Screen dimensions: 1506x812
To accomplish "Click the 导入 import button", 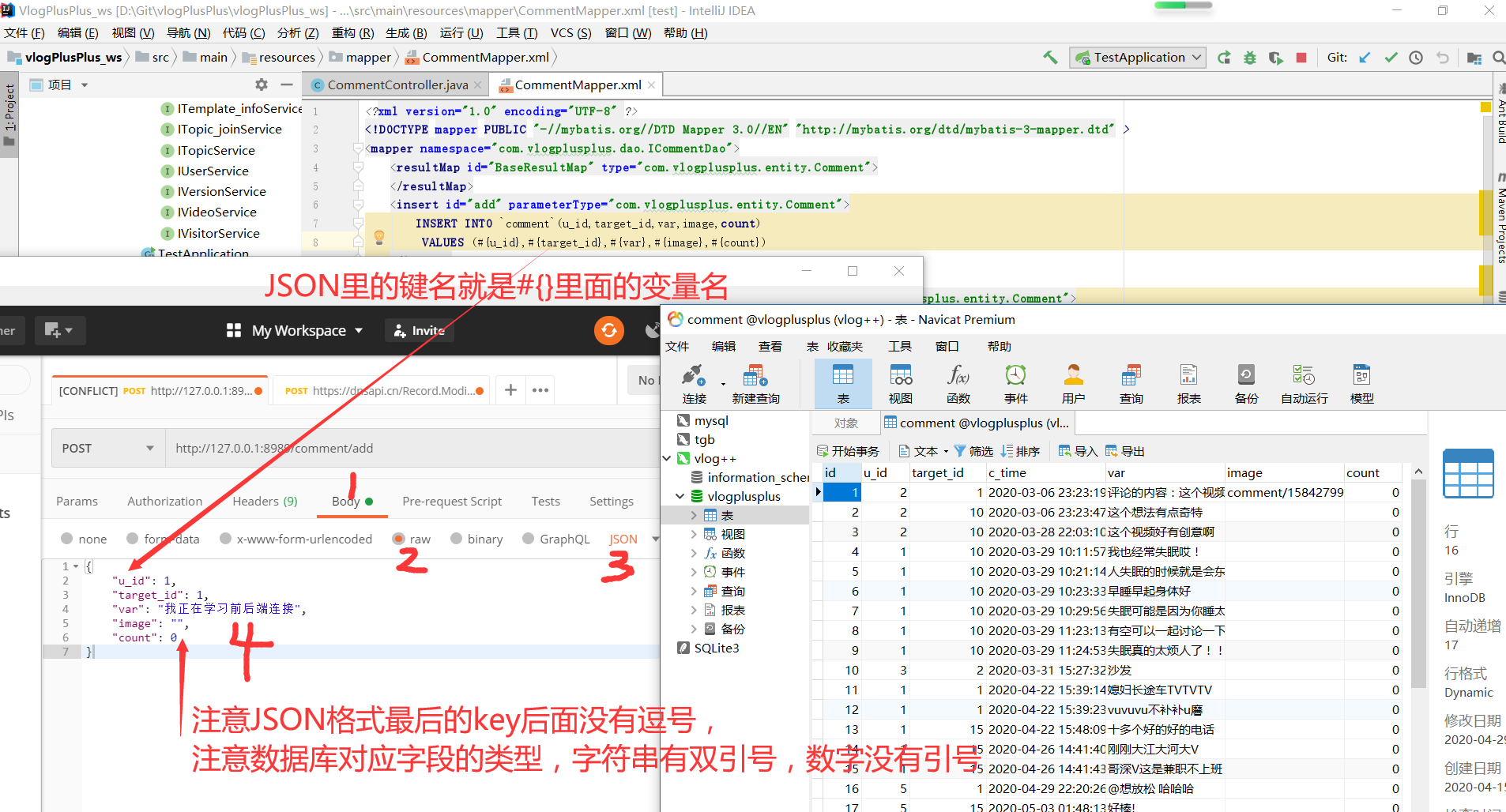I will coord(1078,451).
